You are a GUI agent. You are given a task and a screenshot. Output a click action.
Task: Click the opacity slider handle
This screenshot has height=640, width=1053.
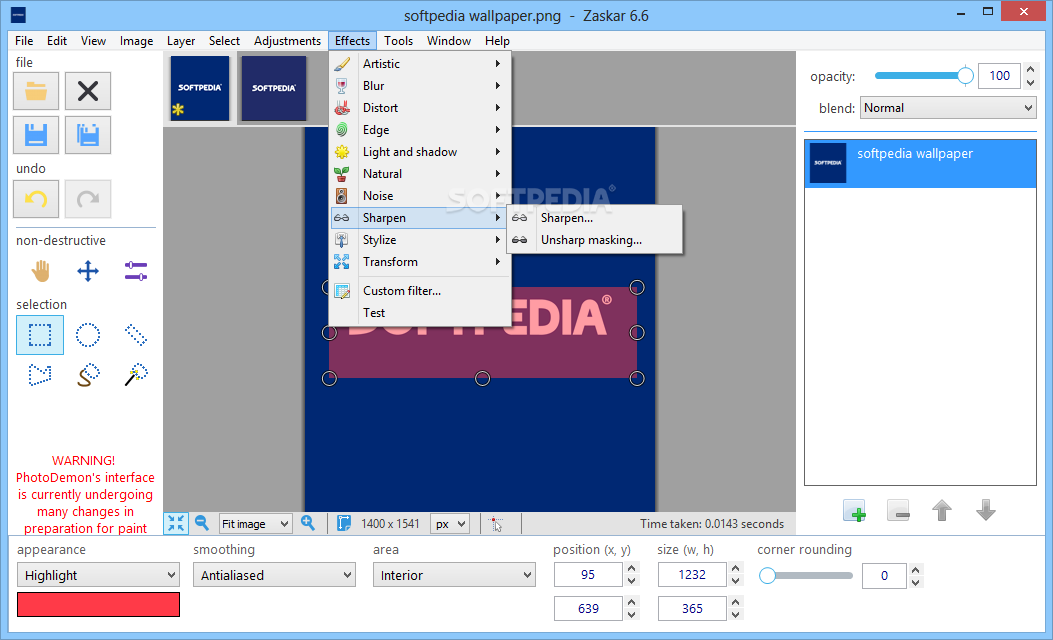(965, 76)
